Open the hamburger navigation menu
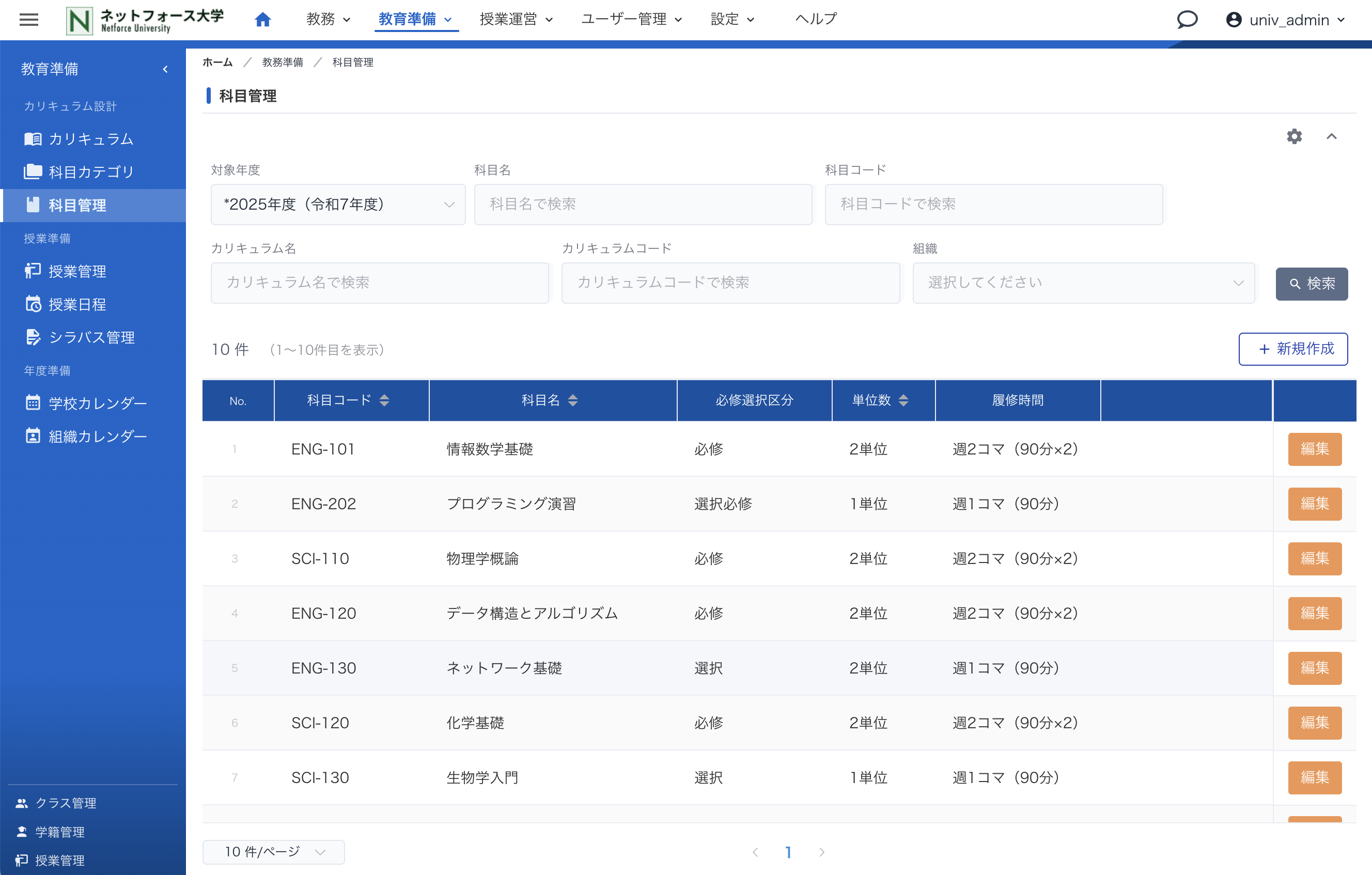The height and width of the screenshot is (875, 1372). (28, 19)
